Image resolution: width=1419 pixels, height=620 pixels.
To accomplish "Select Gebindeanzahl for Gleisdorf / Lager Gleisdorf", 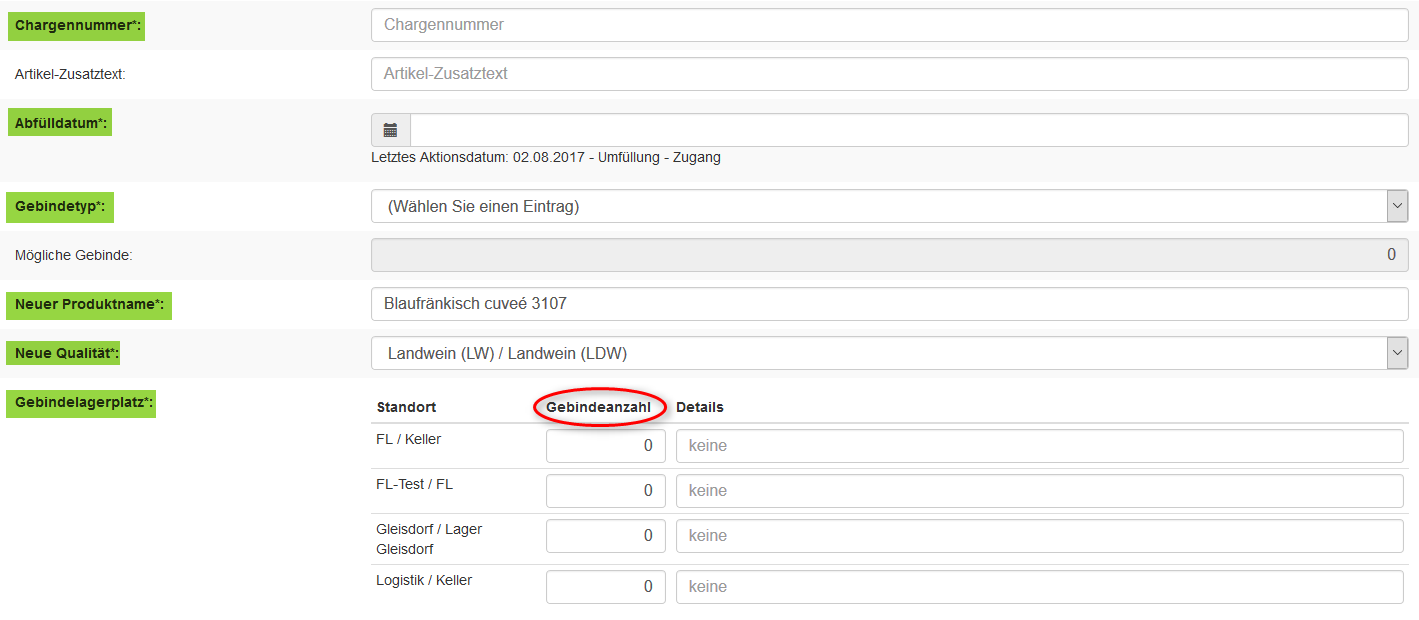I will (x=605, y=536).
